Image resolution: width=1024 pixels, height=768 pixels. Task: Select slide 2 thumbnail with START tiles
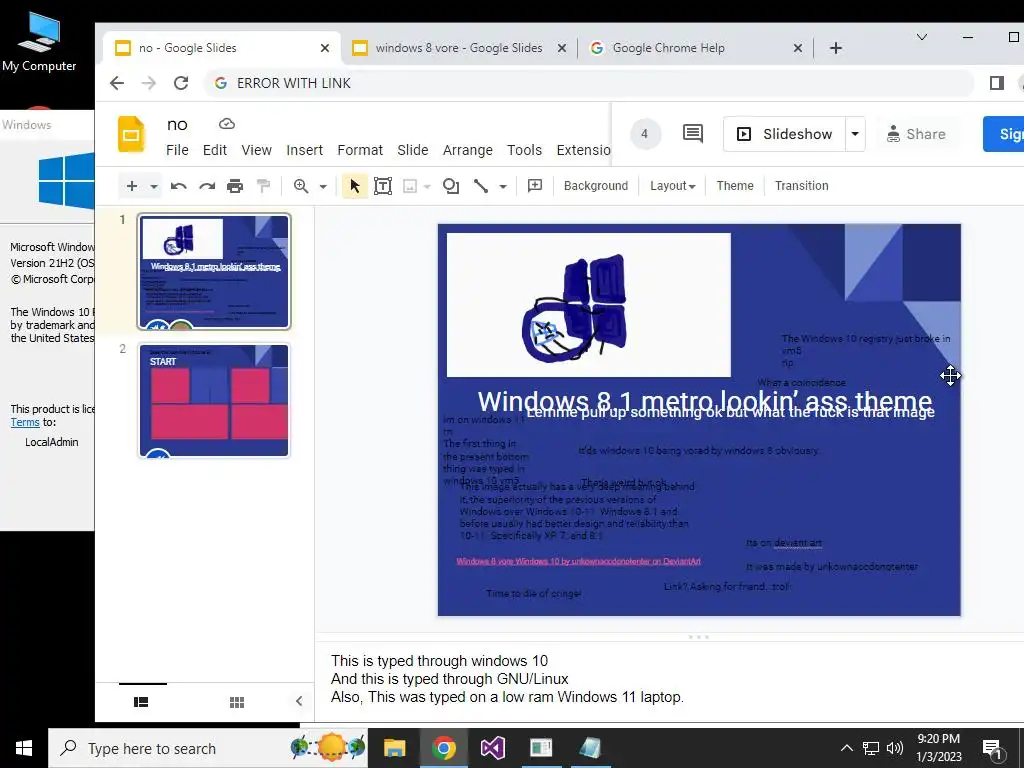pos(214,400)
